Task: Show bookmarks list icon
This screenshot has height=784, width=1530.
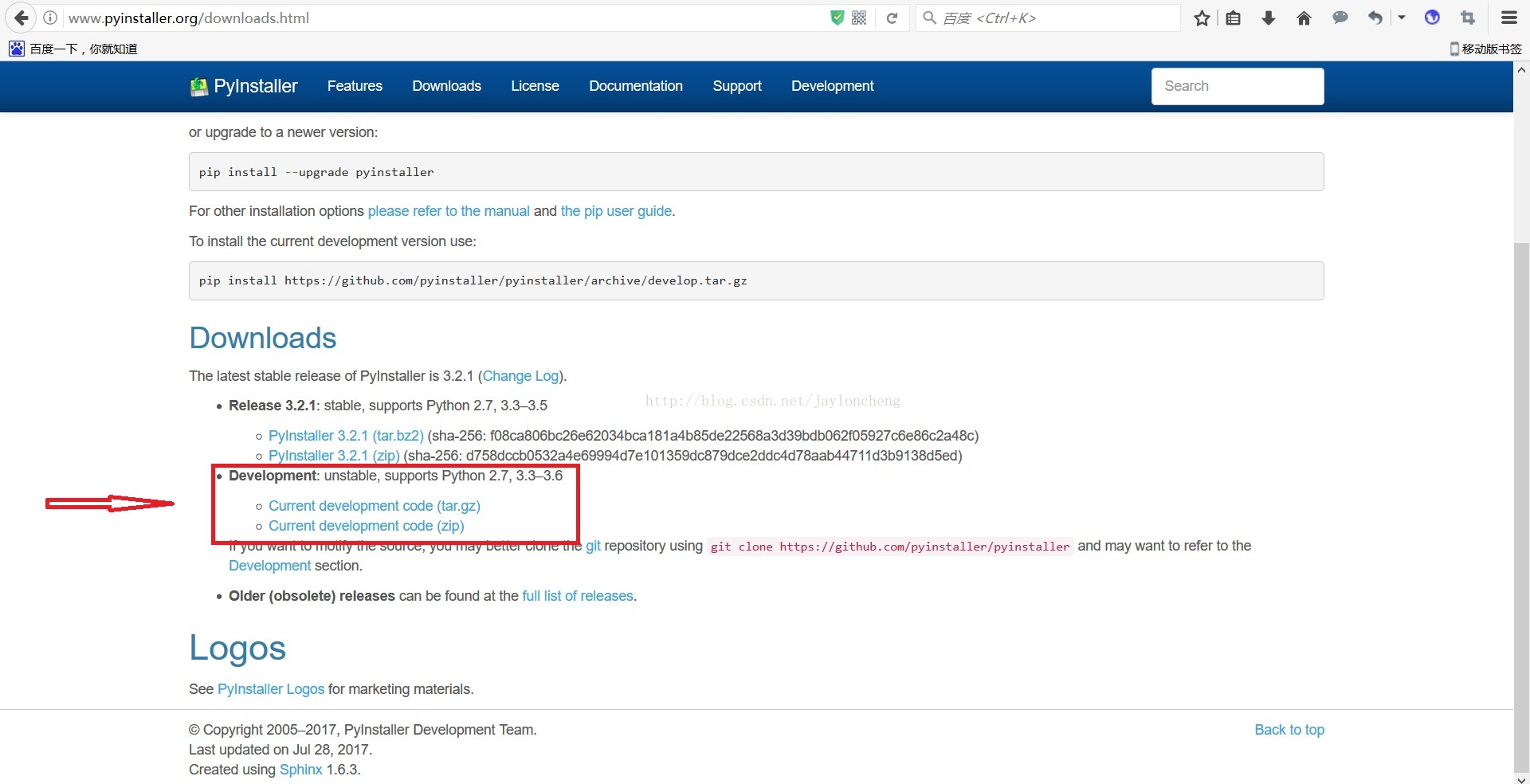Action: [1233, 18]
